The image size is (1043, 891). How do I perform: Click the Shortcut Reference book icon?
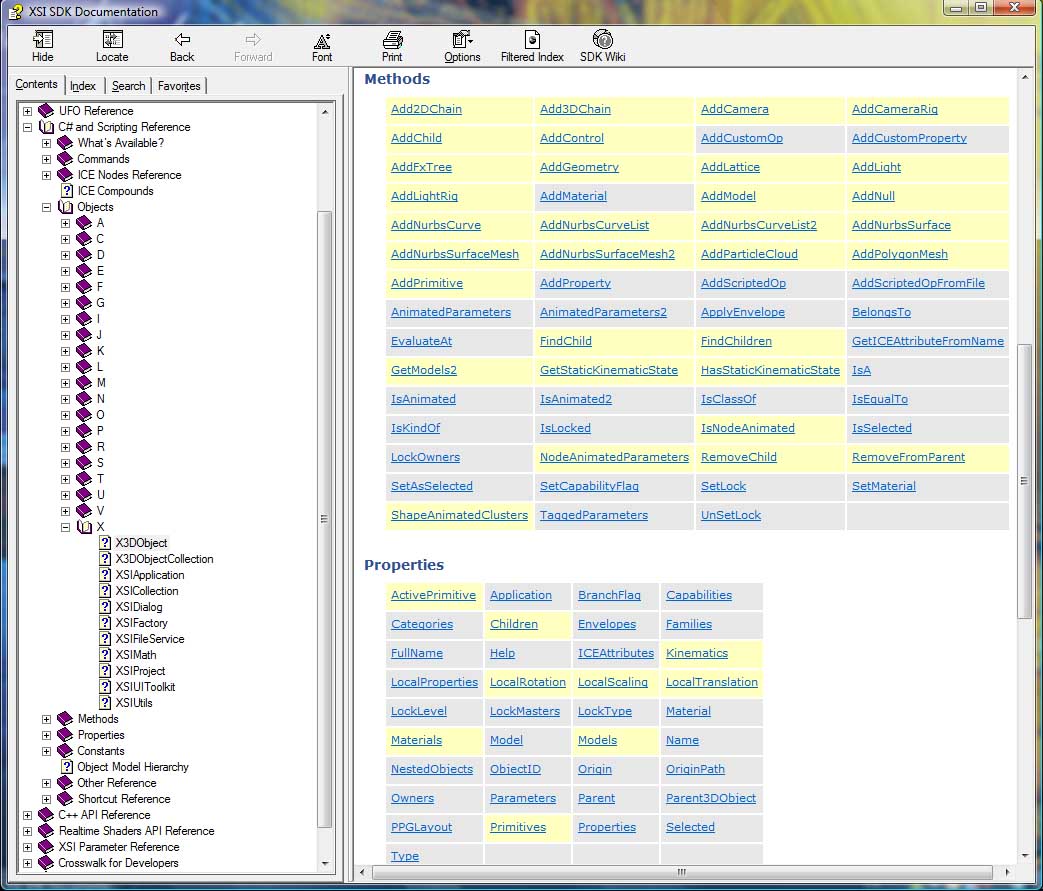coord(65,799)
